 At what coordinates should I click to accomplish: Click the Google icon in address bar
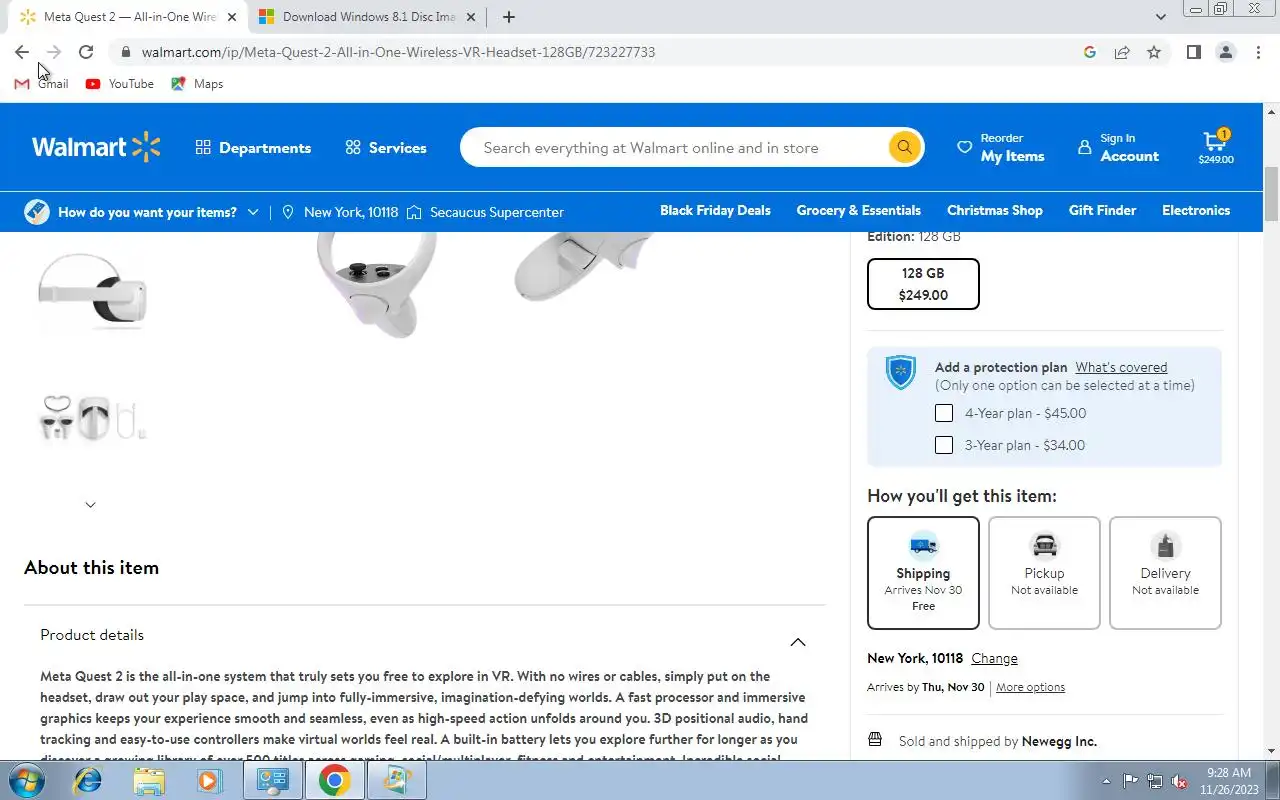tap(1090, 52)
